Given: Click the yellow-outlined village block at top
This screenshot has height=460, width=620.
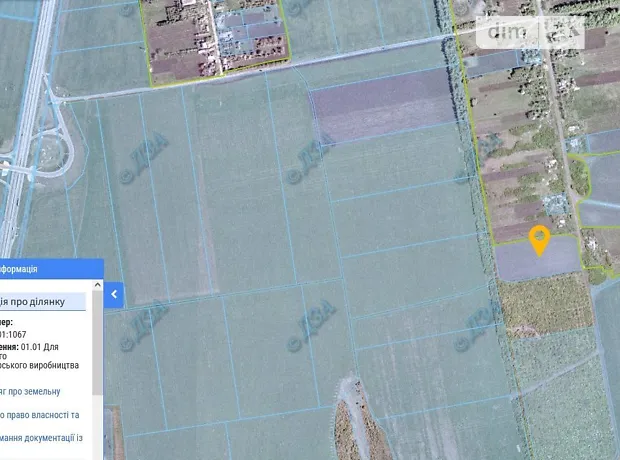Looking at the screenshot, I should (218, 38).
